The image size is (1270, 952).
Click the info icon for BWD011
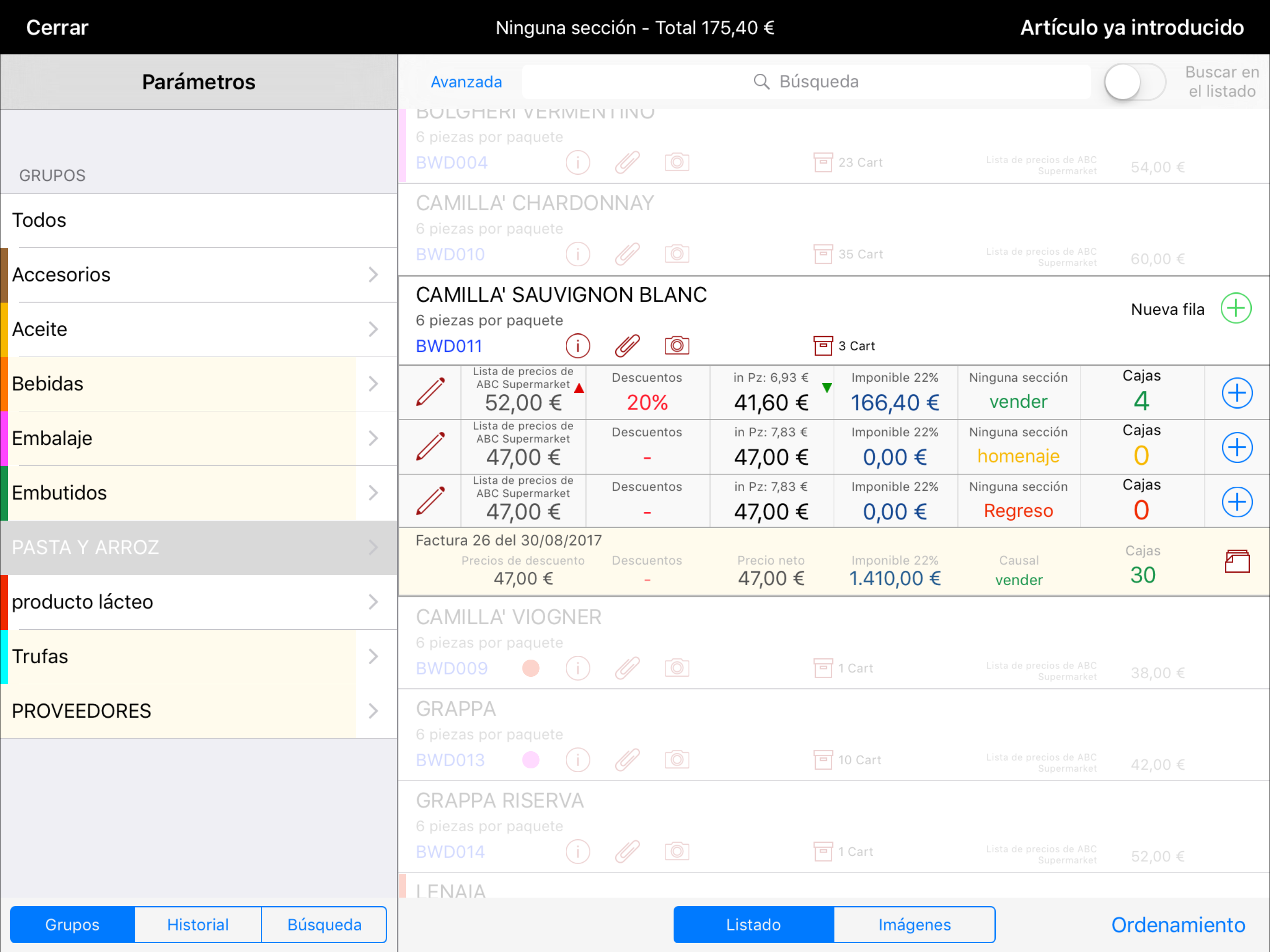[x=577, y=346]
